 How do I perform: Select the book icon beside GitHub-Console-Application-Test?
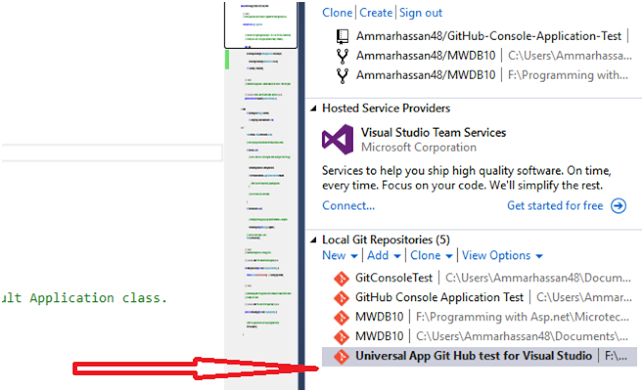tap(342, 36)
